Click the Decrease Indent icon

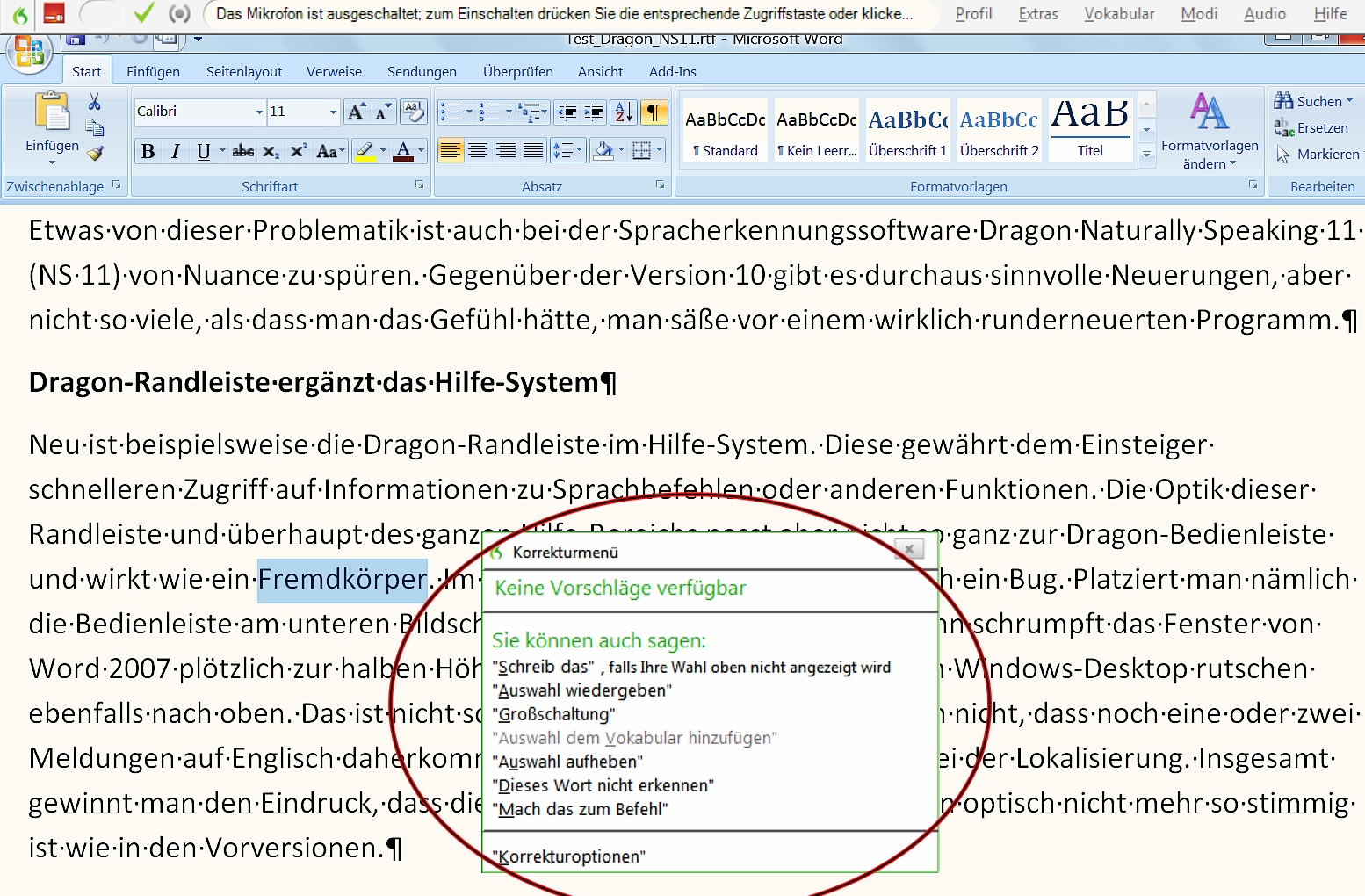(567, 112)
